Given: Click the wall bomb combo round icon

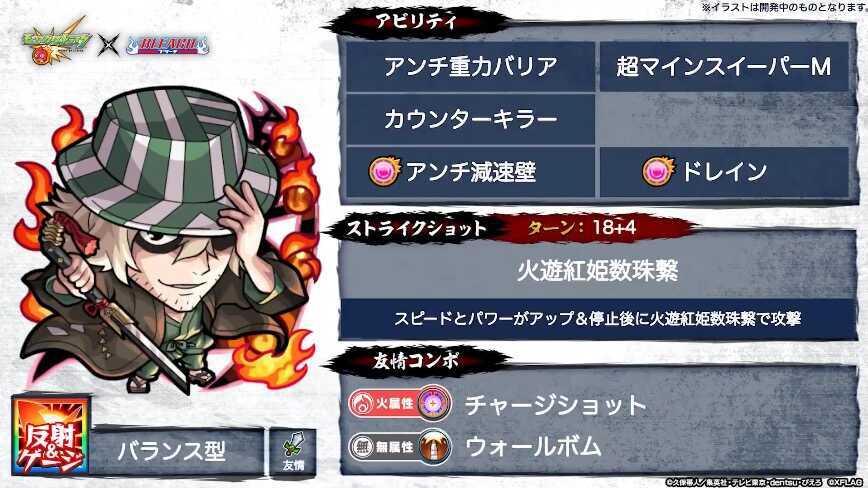Looking at the screenshot, I should click(433, 447).
